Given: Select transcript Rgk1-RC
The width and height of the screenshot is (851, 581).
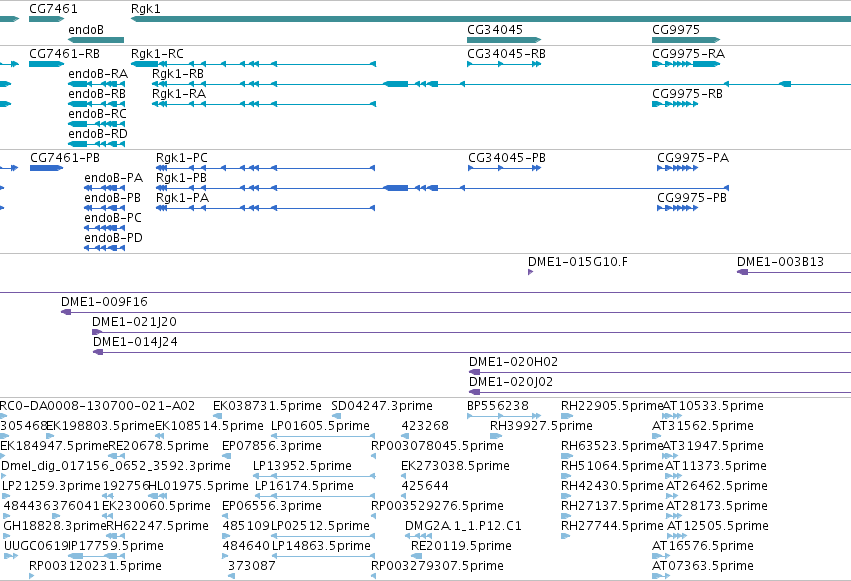Looking at the screenshot, I should (253, 64).
